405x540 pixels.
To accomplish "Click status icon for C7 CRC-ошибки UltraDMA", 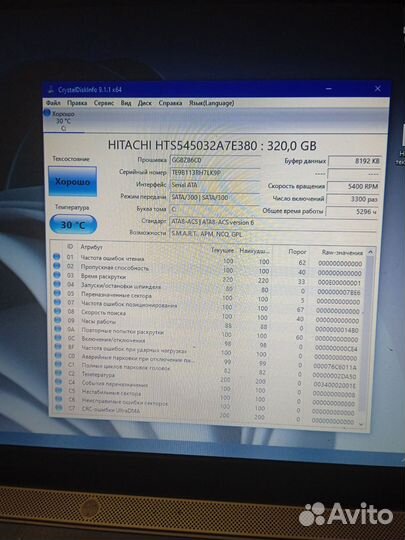I will coord(59,408).
